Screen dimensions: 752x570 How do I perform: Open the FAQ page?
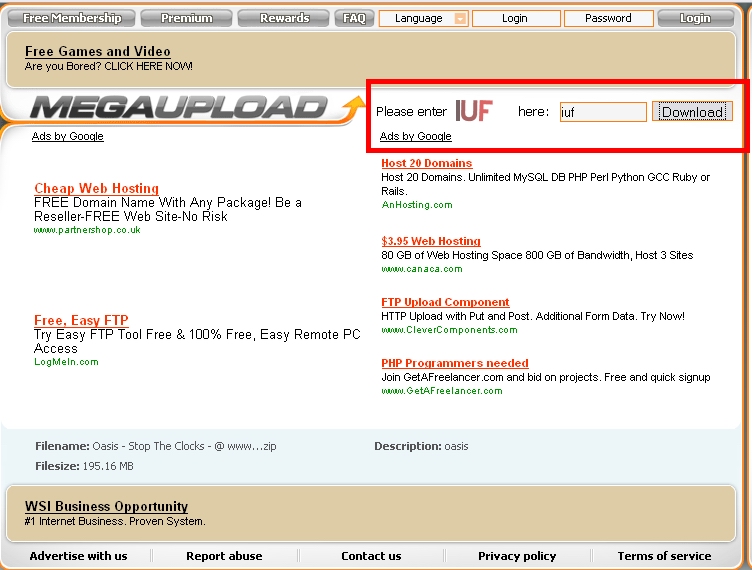(354, 18)
